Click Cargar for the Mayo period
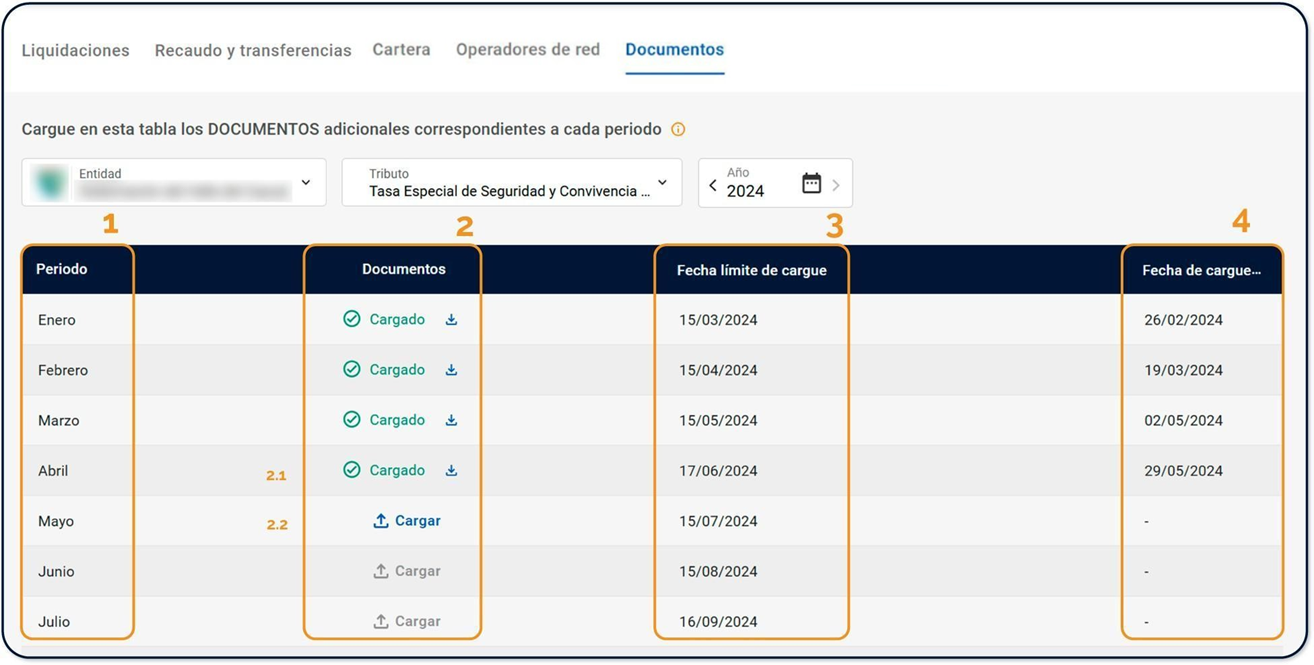Viewport: 1314px width, 665px height. tap(417, 521)
